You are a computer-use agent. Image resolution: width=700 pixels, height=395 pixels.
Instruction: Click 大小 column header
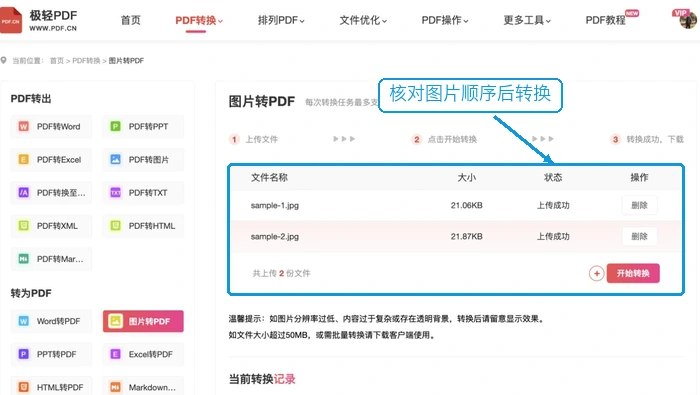467,178
